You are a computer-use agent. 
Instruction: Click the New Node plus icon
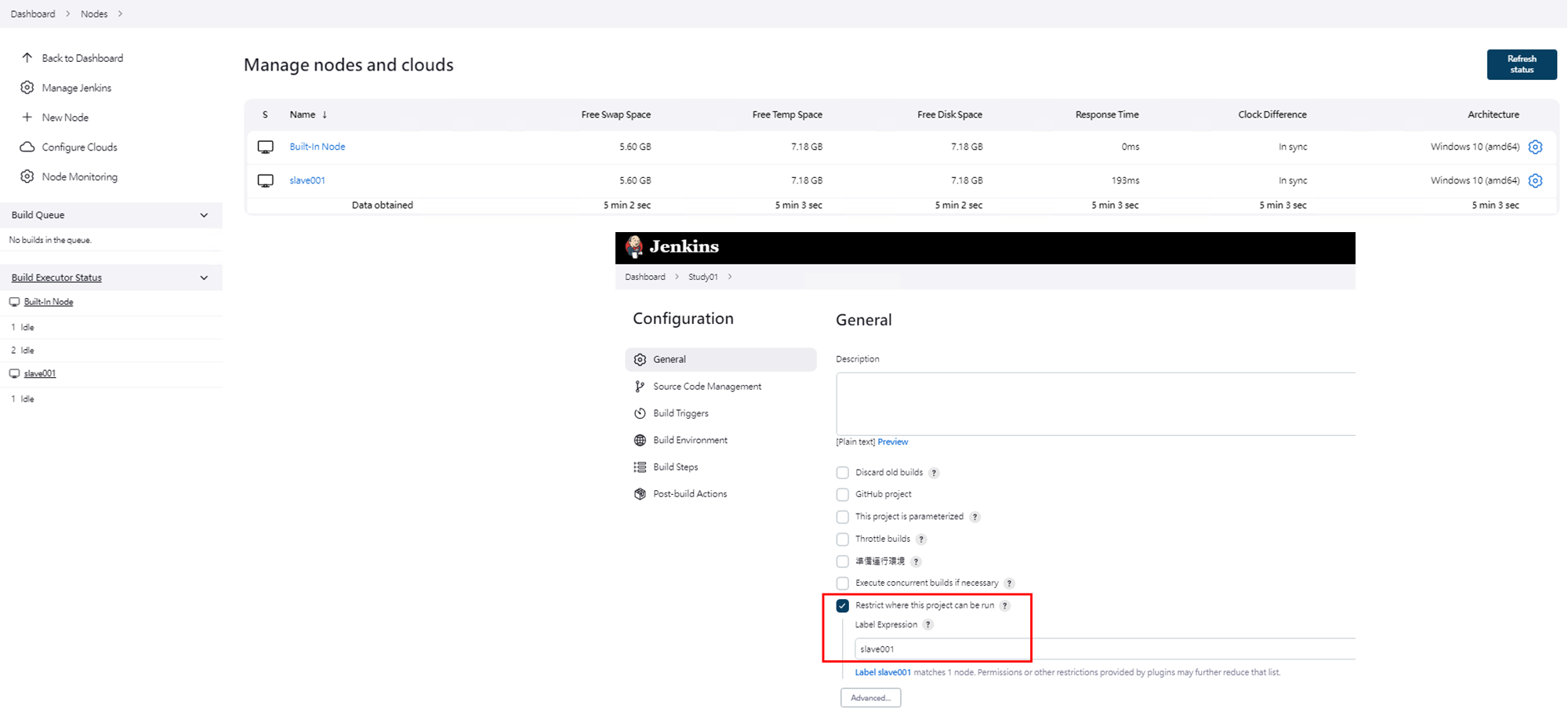pos(27,117)
